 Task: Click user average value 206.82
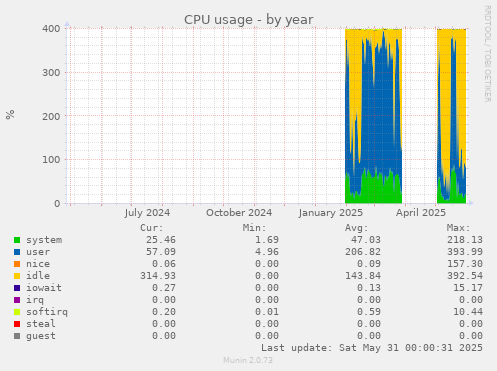[x=363, y=252]
